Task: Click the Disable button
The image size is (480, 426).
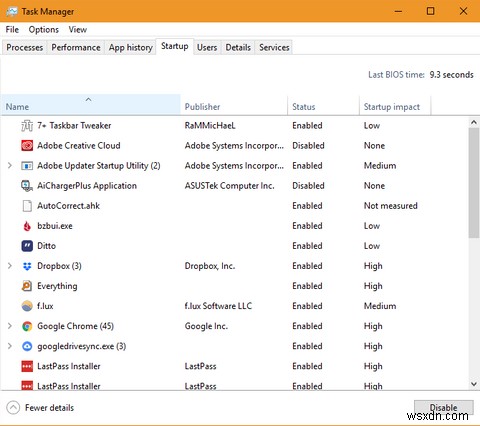Action: pyautogui.click(x=444, y=408)
